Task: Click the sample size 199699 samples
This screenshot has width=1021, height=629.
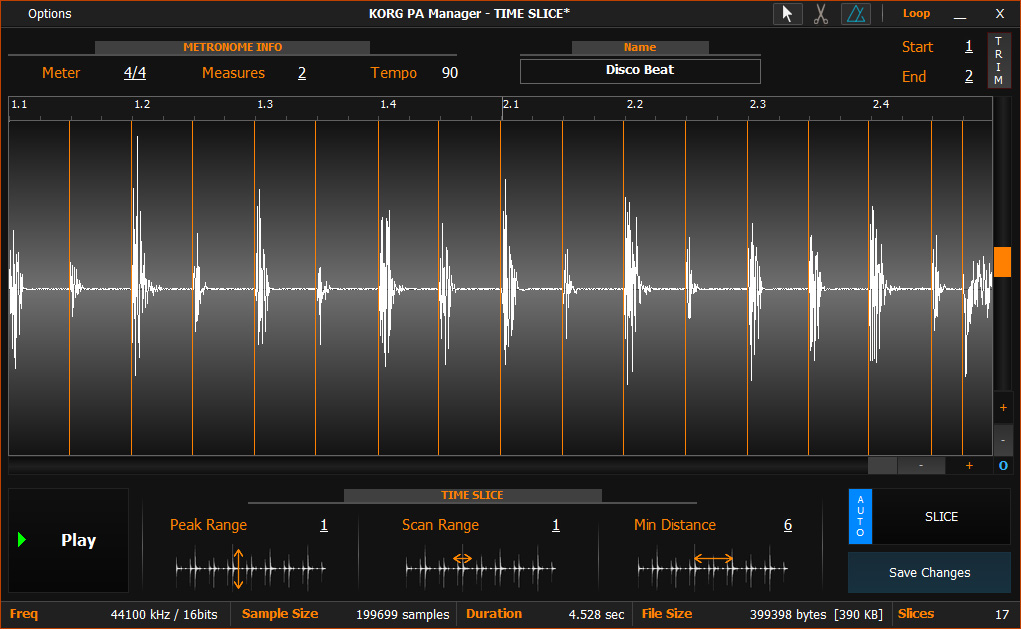Action: pos(402,615)
